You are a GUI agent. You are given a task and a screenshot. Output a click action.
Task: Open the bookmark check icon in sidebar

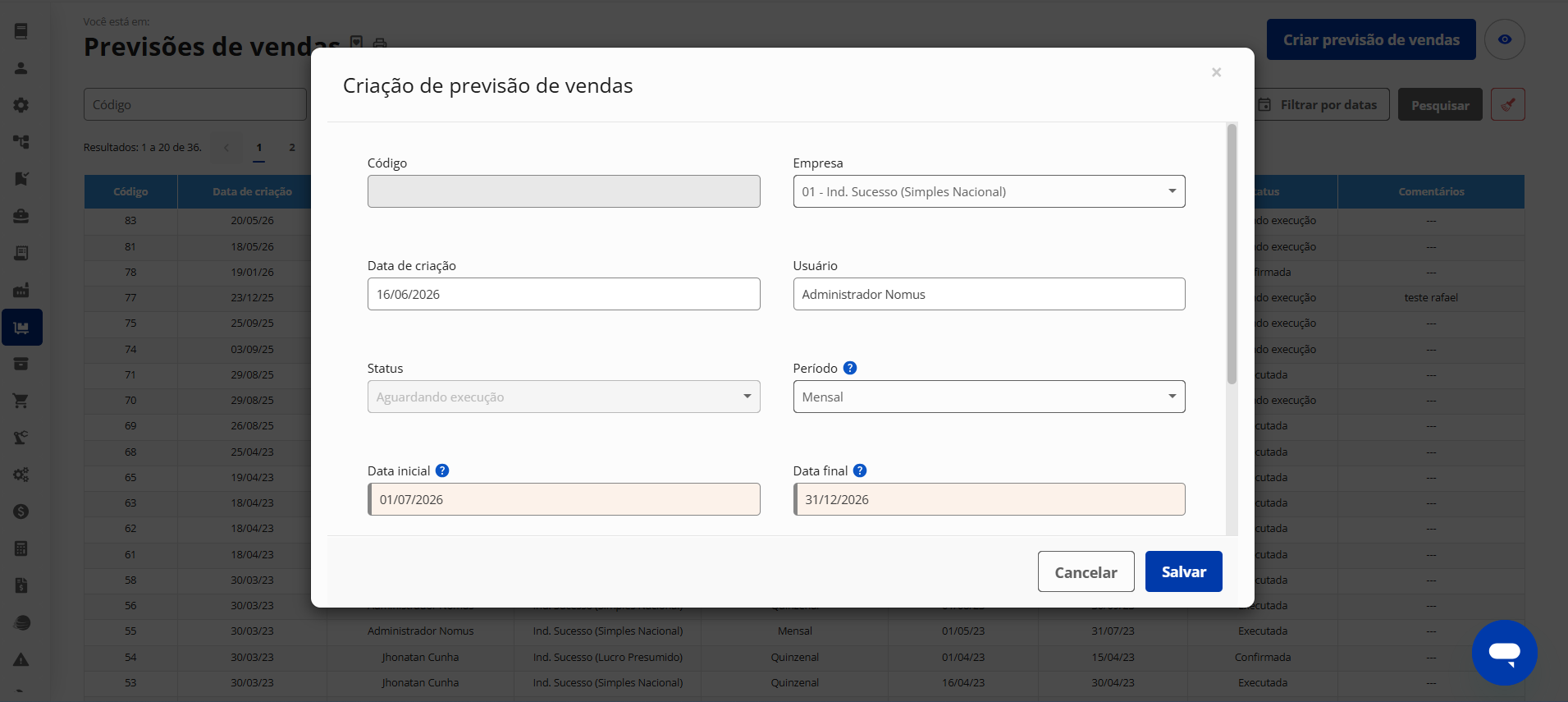pyautogui.click(x=21, y=179)
